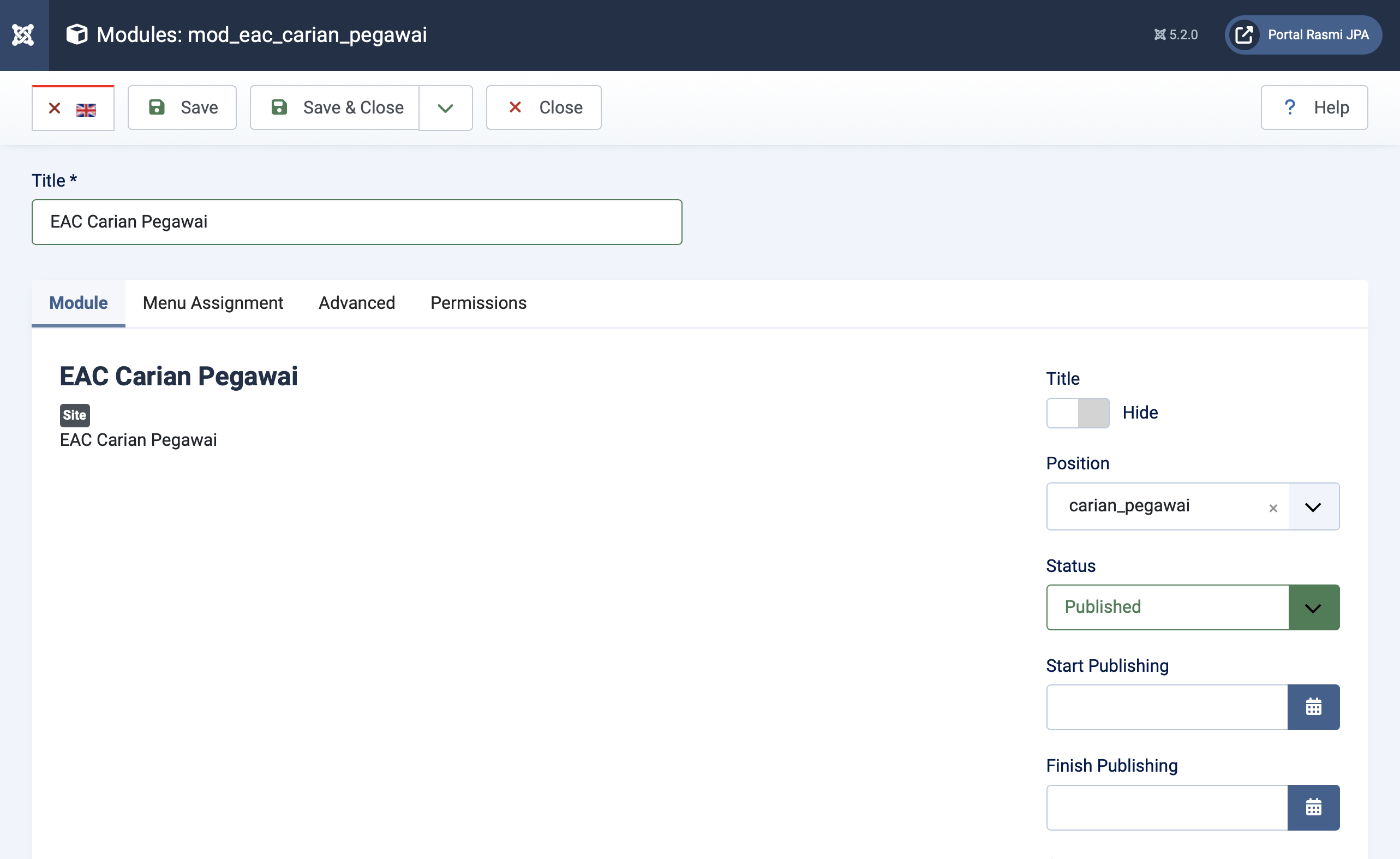Clear the carian_pegawai position selection

1273,508
